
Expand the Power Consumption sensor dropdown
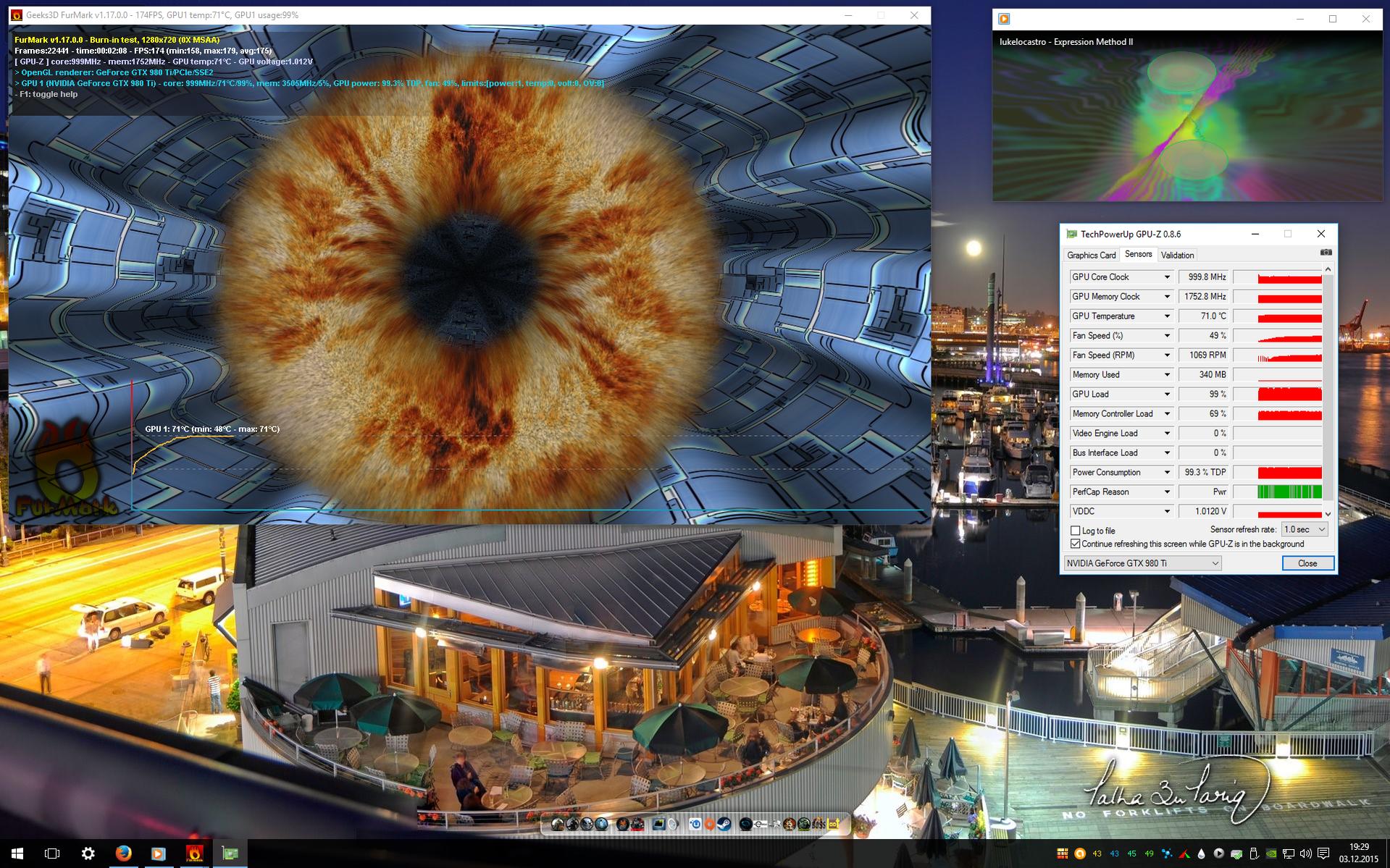[1167, 473]
